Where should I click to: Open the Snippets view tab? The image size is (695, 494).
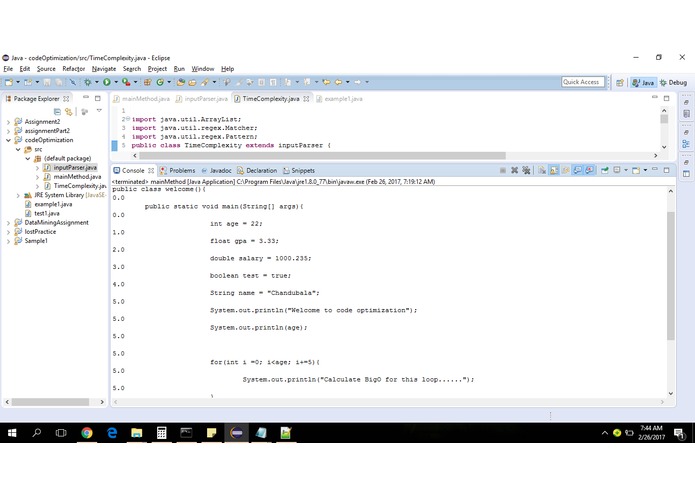click(299, 171)
